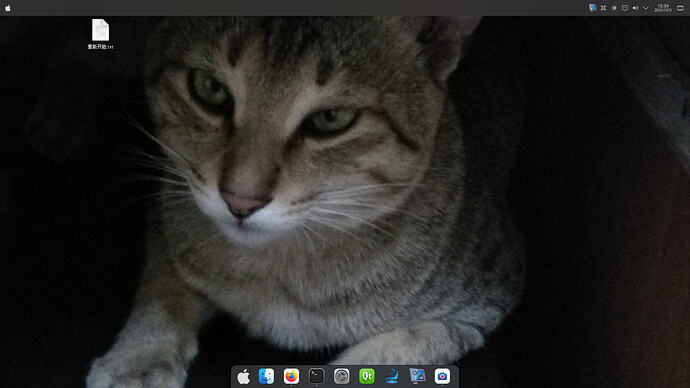Click the volume speaker tray icon
690x388 pixels.
tap(635, 8)
